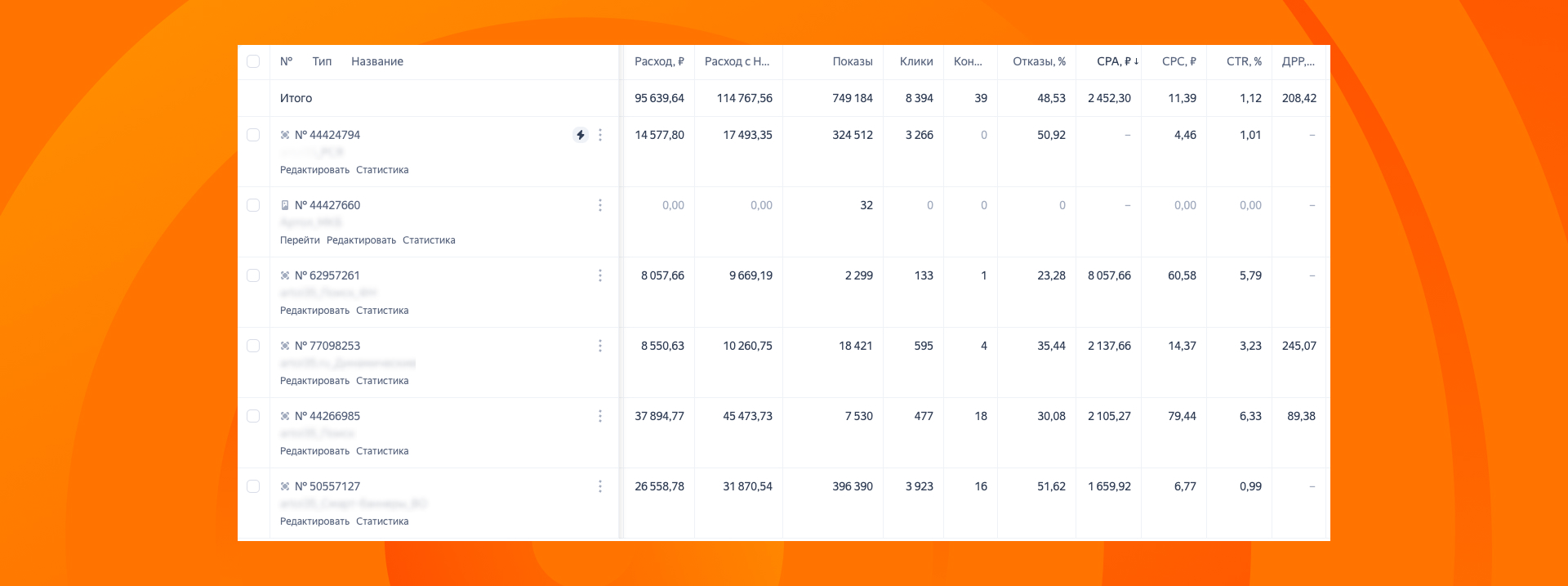Click the Название column header
The width and height of the screenshot is (1568, 586).
(x=376, y=61)
